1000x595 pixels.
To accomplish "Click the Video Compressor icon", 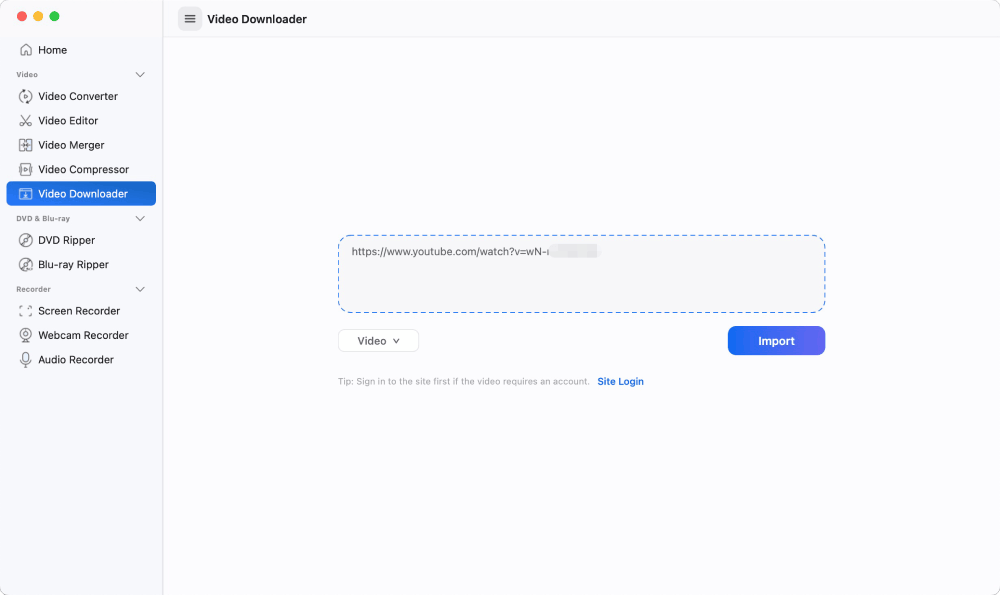I will click(26, 169).
